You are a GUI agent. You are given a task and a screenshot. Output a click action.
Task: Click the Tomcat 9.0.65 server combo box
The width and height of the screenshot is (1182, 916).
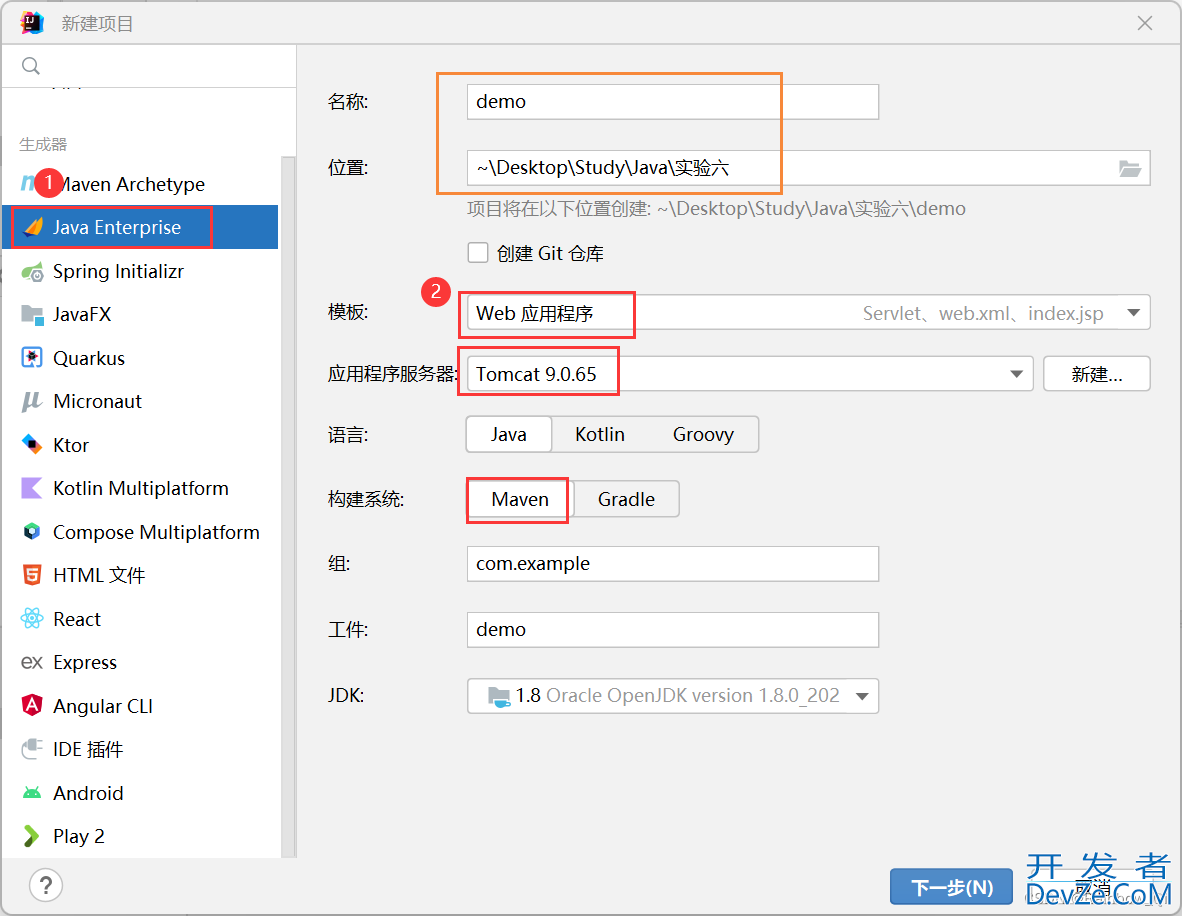[x=750, y=374]
